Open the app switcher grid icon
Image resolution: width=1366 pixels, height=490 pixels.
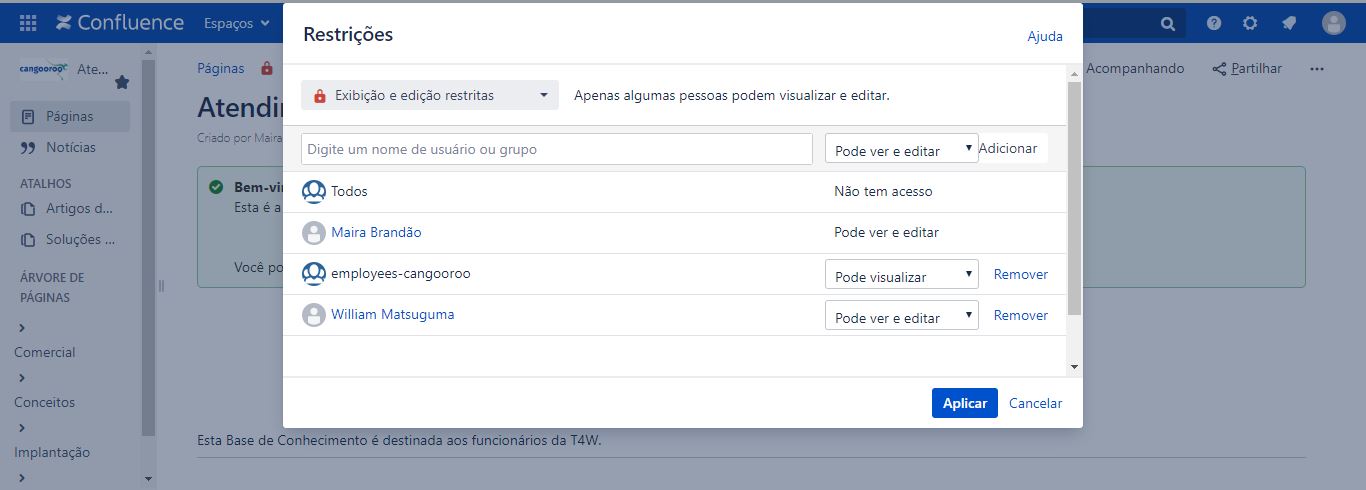click(x=28, y=22)
